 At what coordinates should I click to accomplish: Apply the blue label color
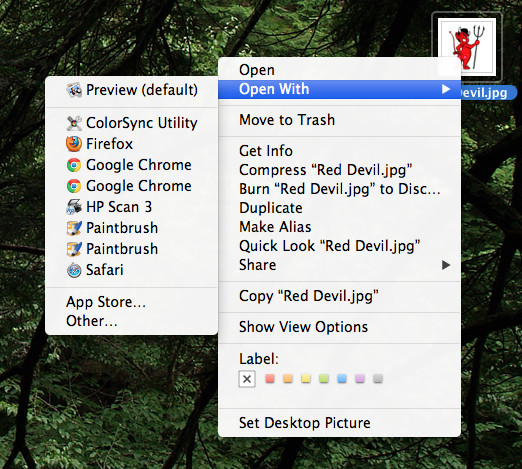click(342, 378)
